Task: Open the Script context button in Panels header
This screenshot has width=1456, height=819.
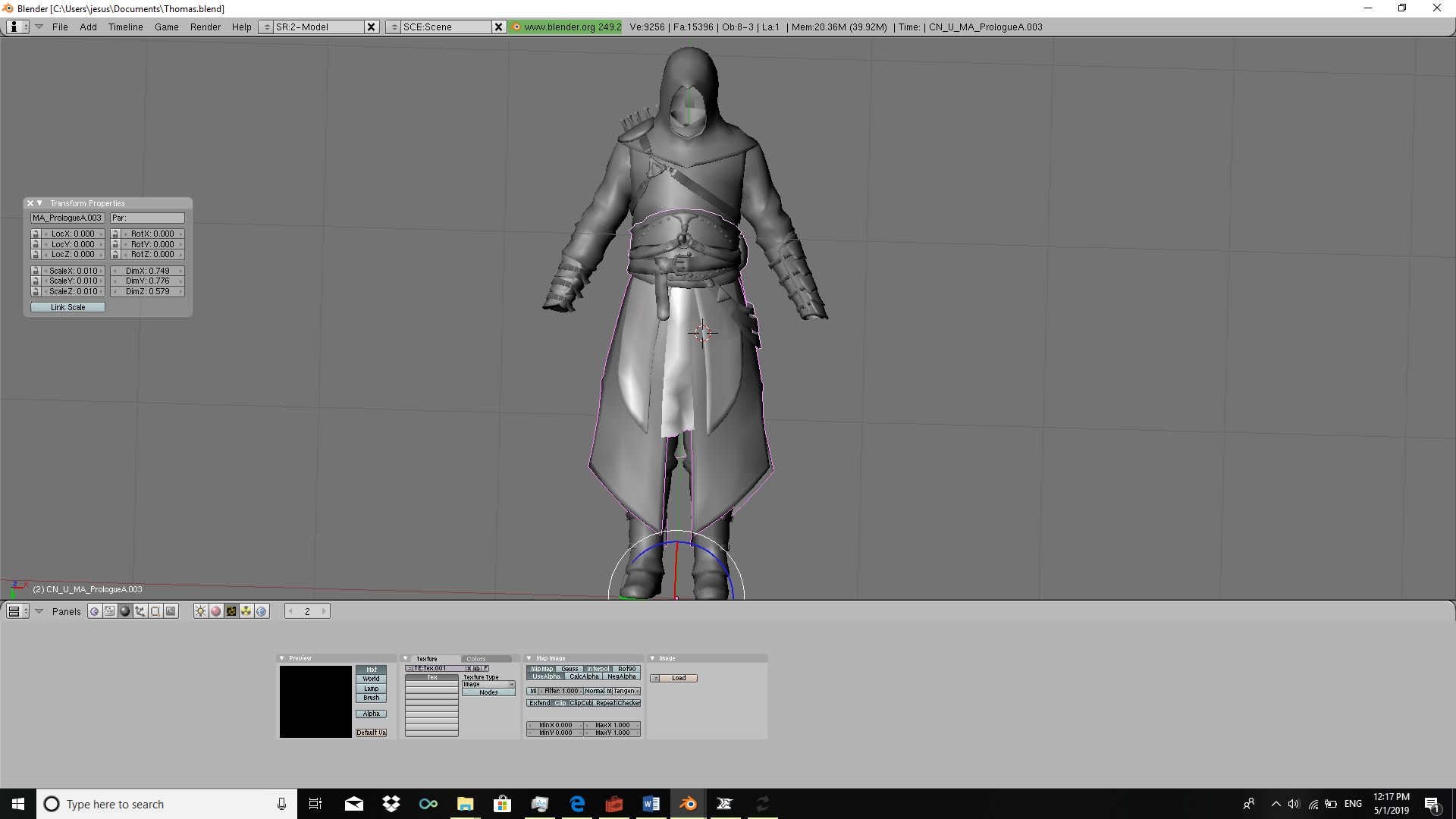Action: coord(110,611)
